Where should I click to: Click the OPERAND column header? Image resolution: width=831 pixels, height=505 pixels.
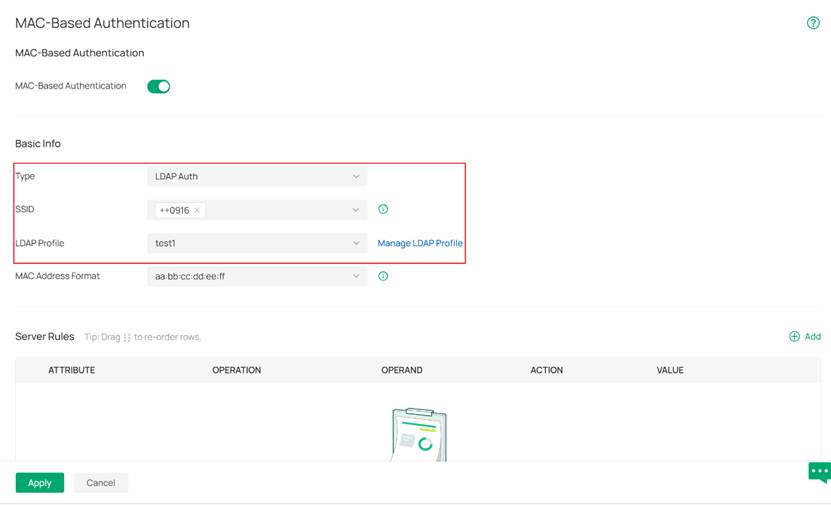(x=402, y=370)
